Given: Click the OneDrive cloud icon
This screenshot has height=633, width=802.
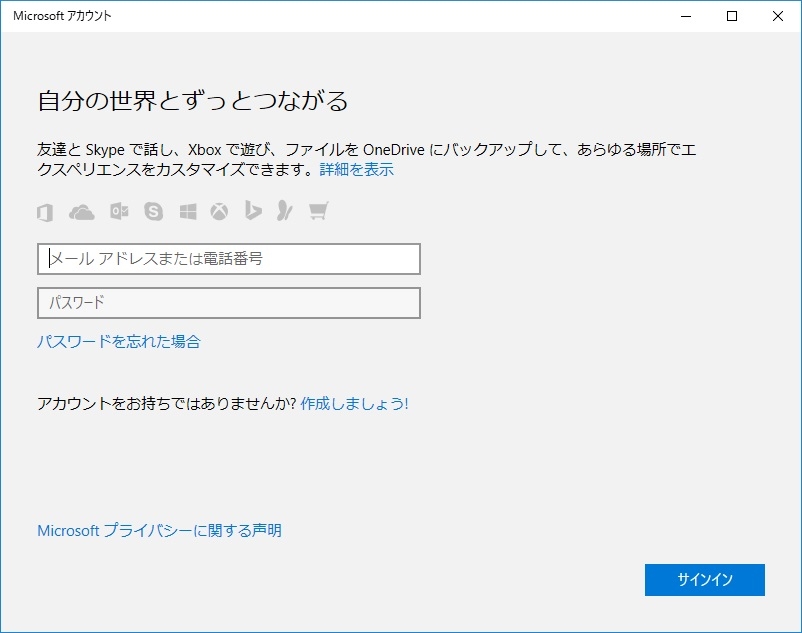Looking at the screenshot, I should (x=82, y=212).
